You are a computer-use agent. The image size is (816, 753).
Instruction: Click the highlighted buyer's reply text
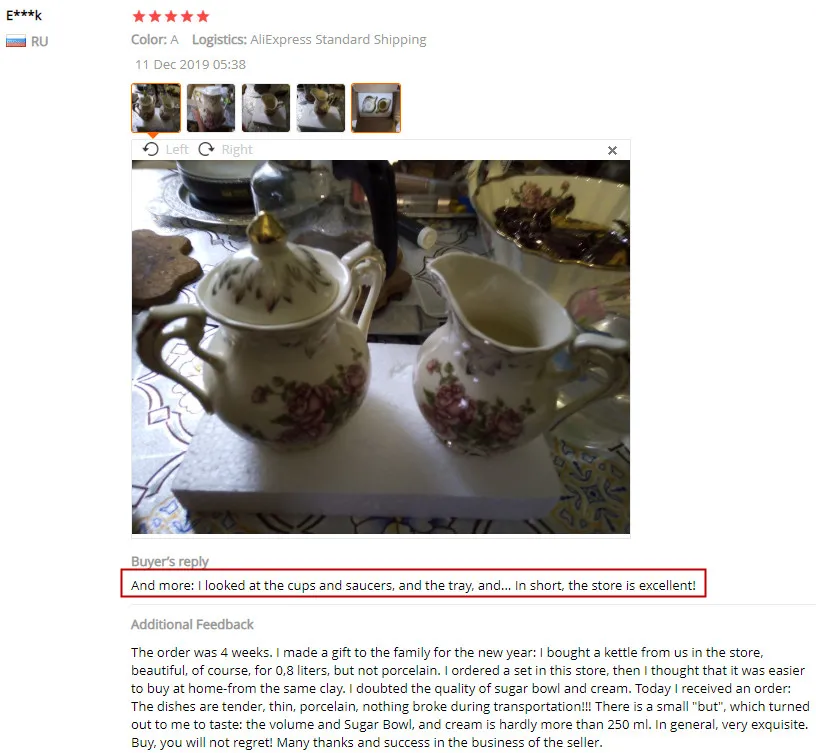click(x=413, y=585)
